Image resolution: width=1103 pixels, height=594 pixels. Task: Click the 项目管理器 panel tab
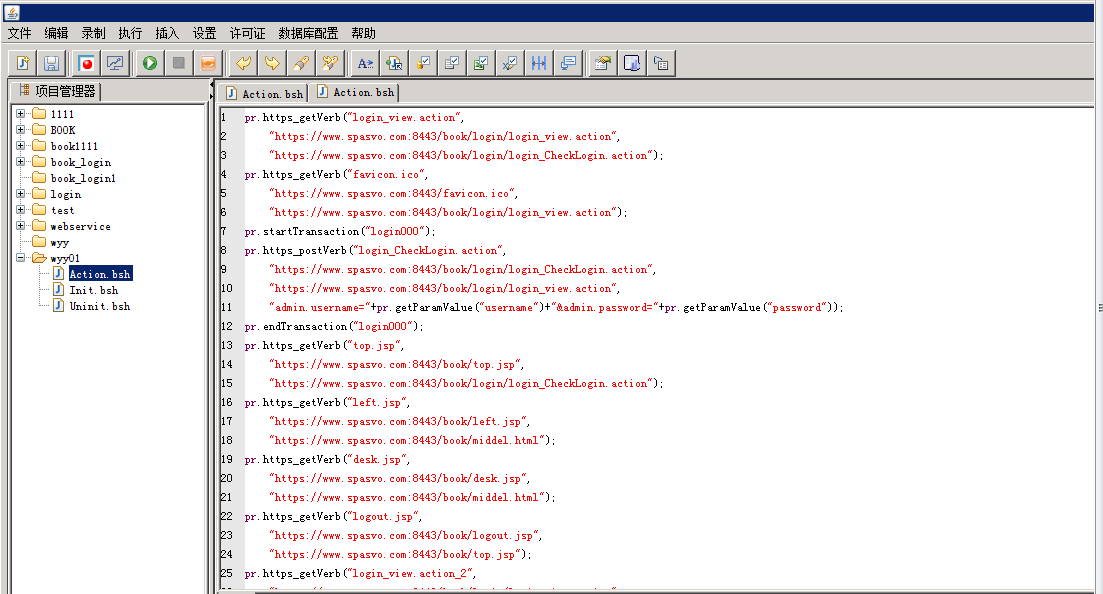pos(58,91)
